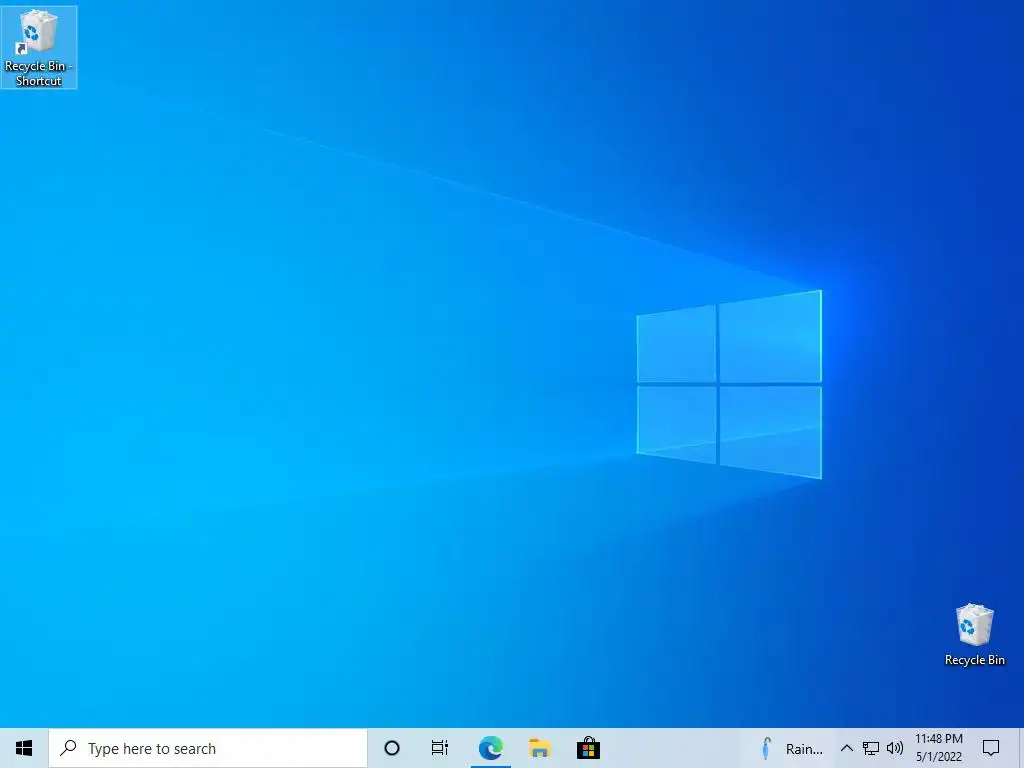
Task: Open Cortana from the taskbar circle icon
Action: click(x=392, y=748)
